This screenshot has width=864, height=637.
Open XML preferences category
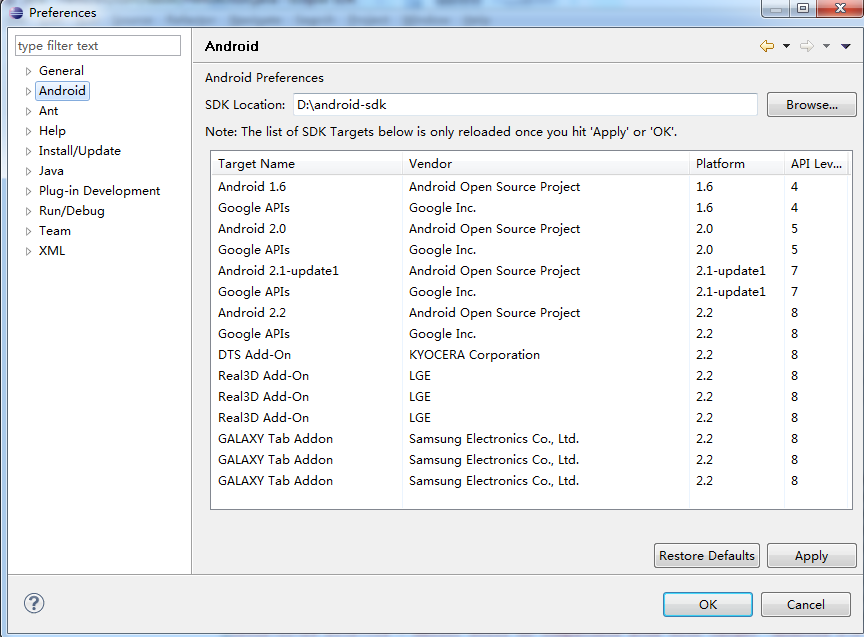pyautogui.click(x=52, y=251)
